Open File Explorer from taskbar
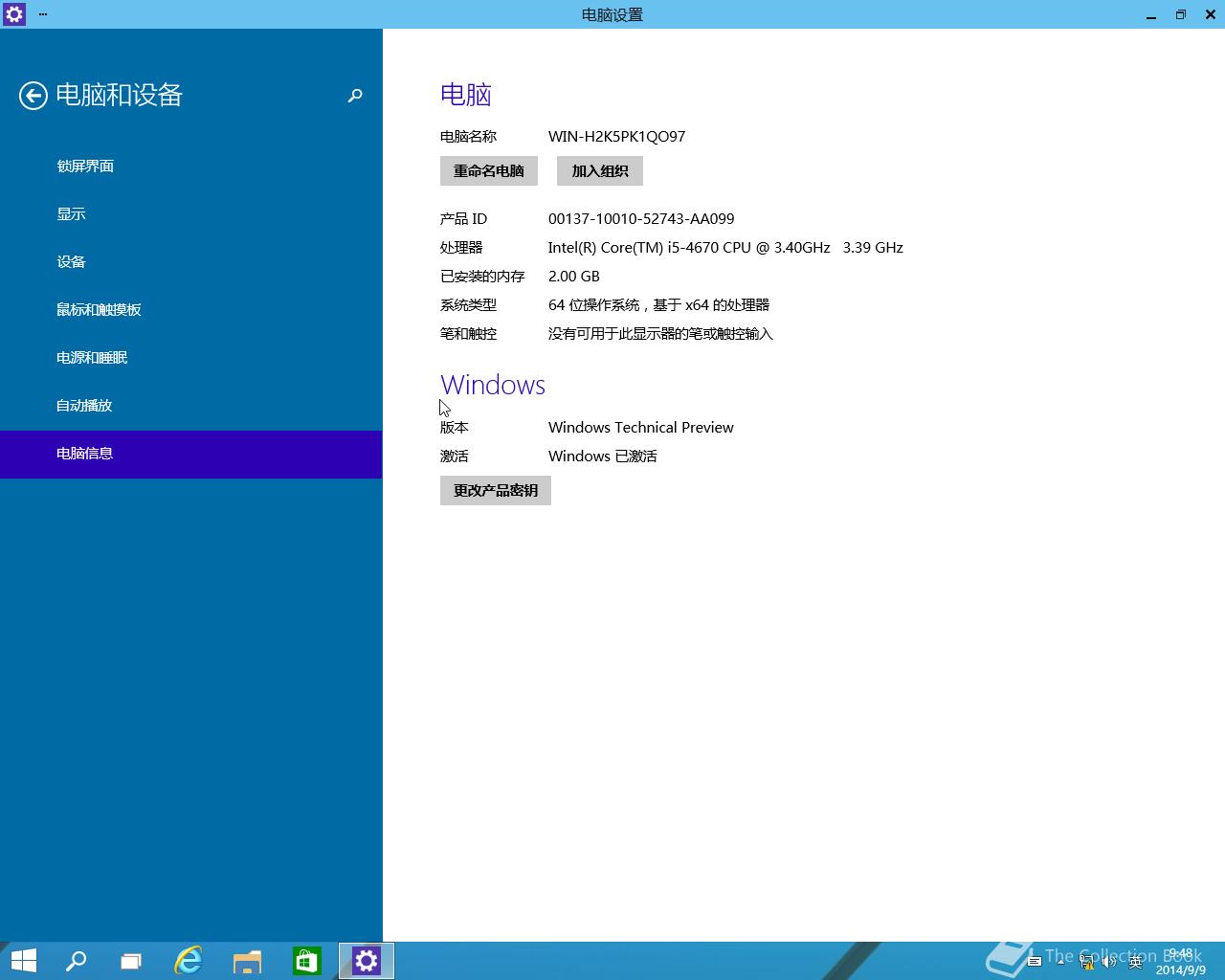 pos(248,961)
